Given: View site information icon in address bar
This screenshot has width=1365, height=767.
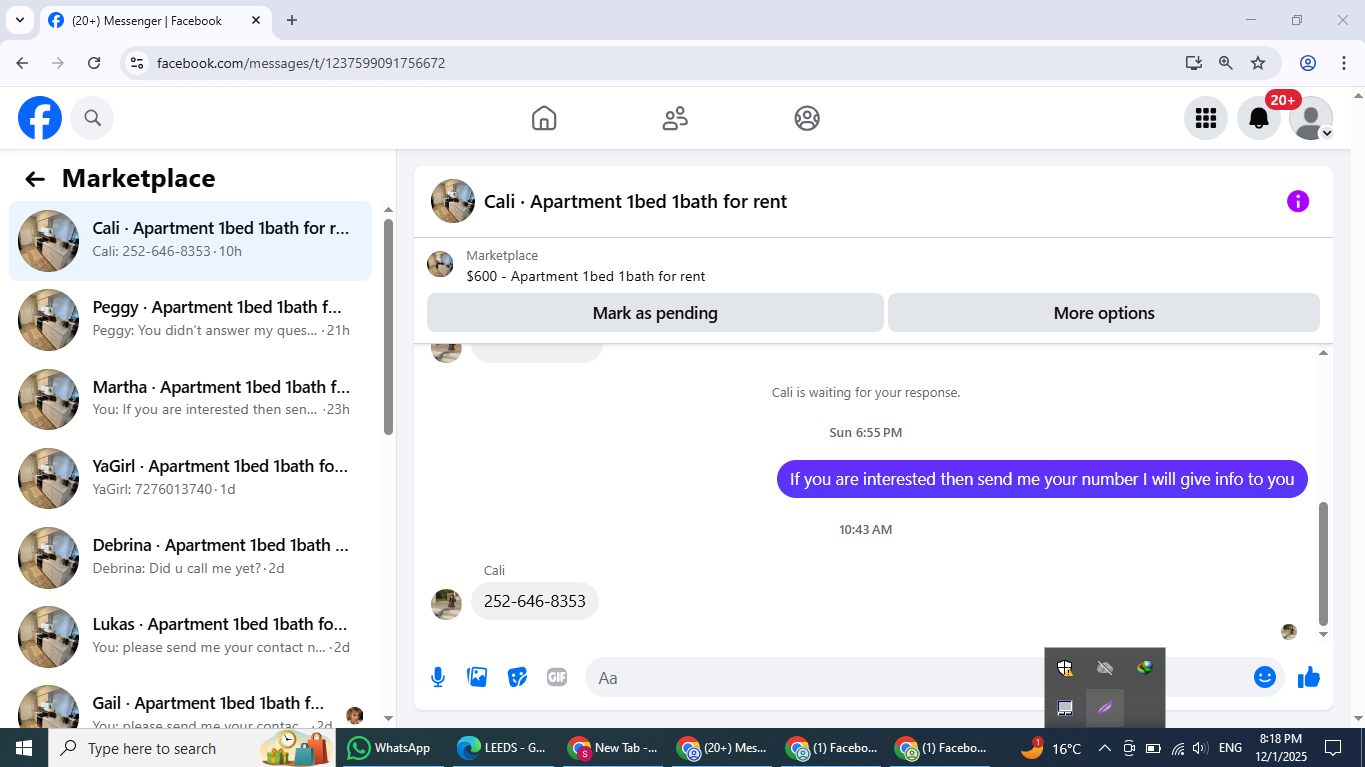Looking at the screenshot, I should pos(138,63).
